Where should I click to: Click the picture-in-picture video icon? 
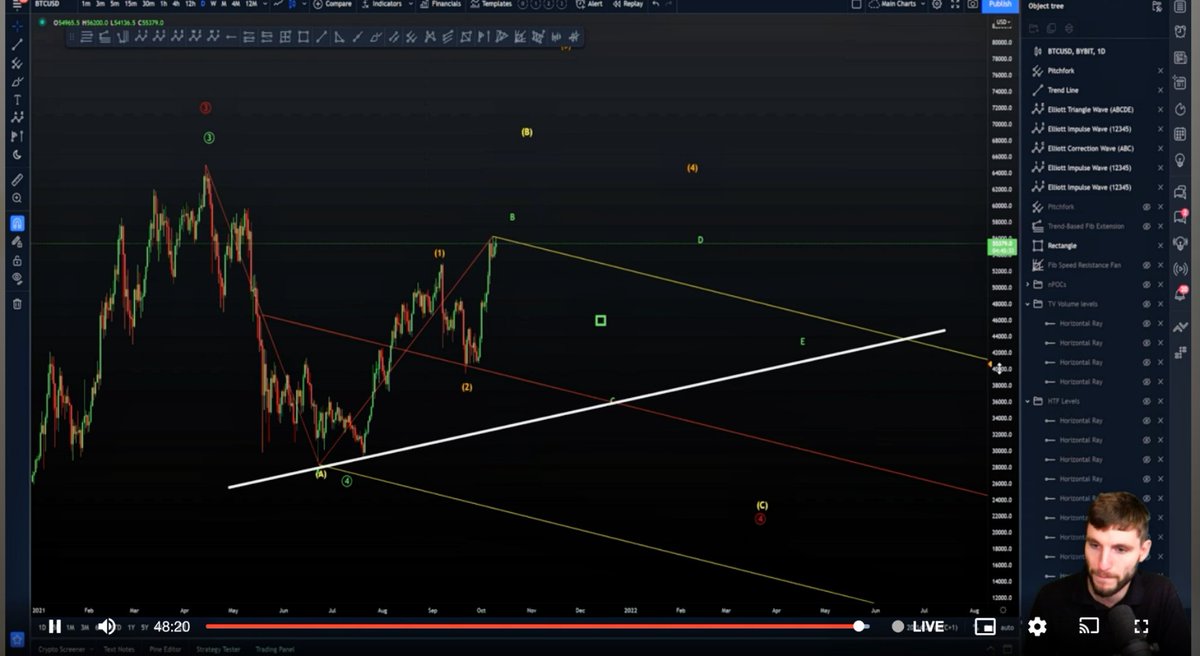(985, 627)
